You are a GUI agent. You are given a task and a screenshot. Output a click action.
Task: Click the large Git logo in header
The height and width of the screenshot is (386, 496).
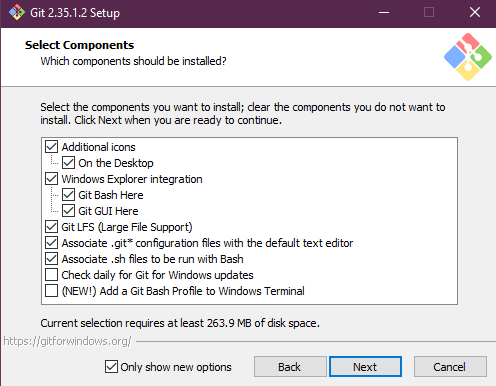468,57
